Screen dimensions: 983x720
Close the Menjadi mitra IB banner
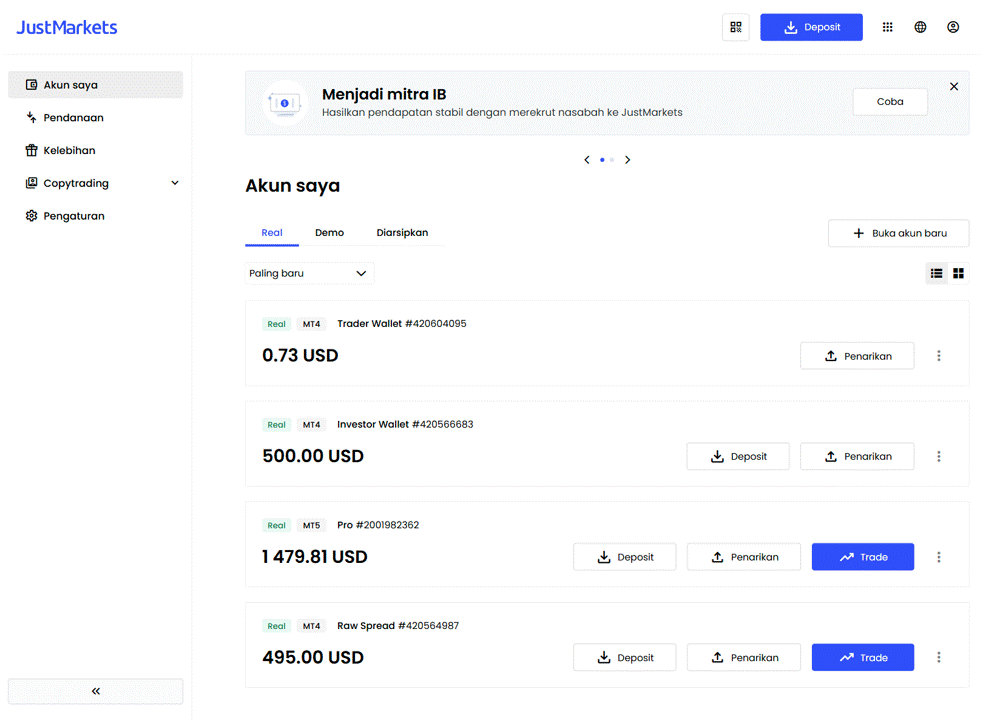tap(954, 87)
